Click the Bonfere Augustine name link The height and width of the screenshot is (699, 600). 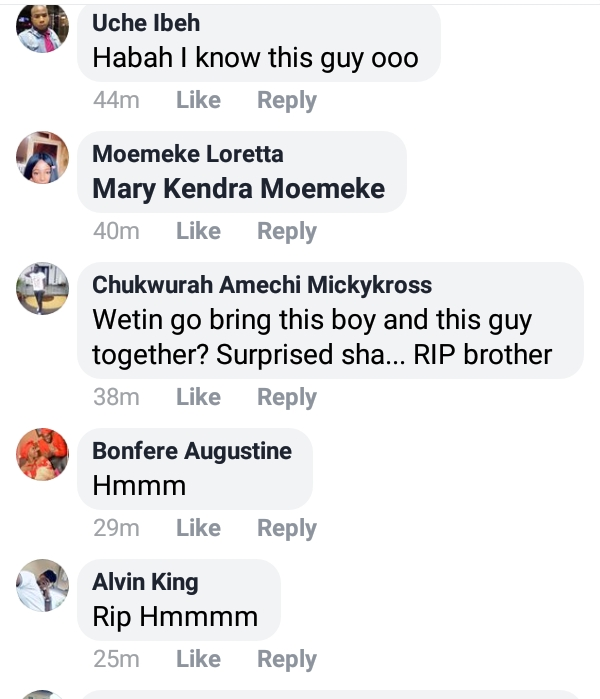pyautogui.click(x=192, y=451)
